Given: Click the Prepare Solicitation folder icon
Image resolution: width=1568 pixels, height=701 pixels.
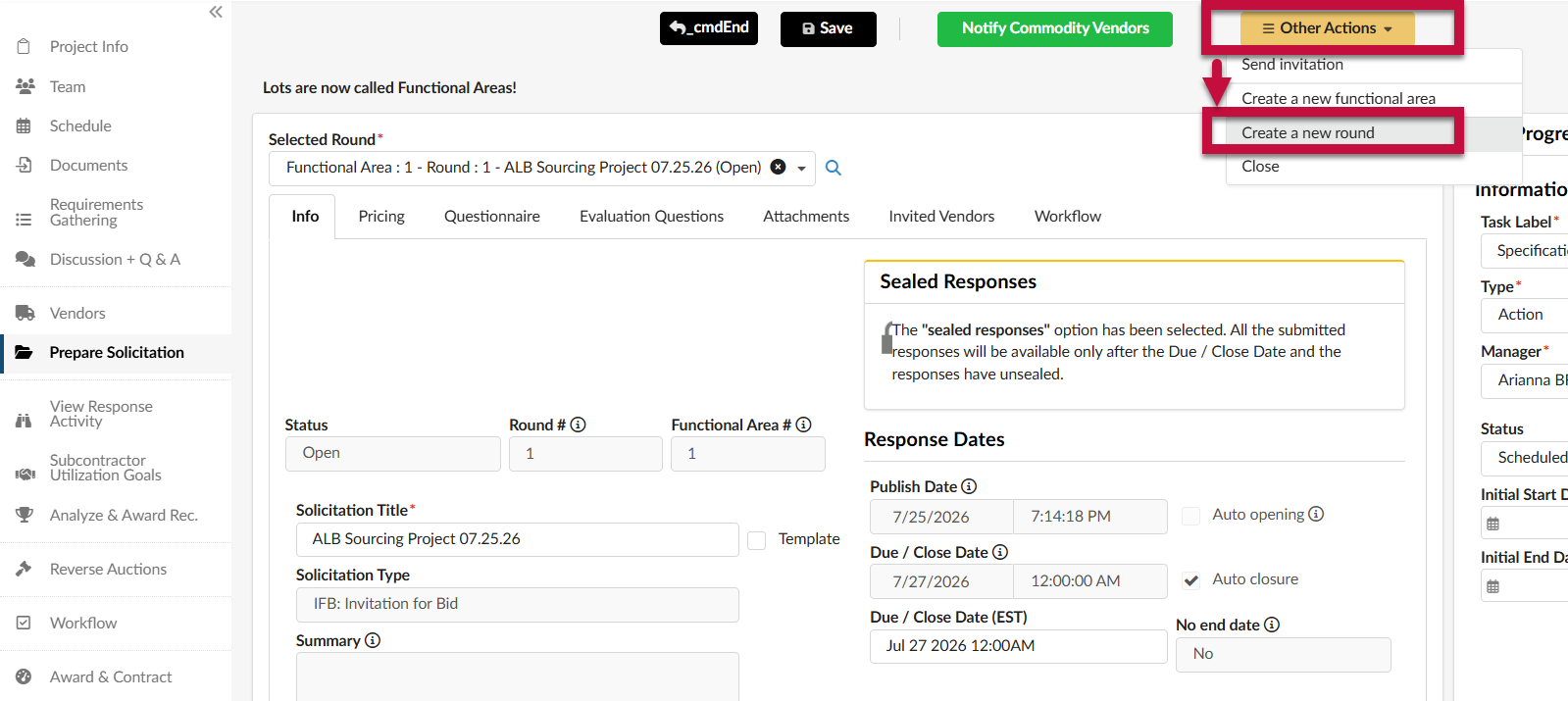Looking at the screenshot, I should tap(25, 352).
